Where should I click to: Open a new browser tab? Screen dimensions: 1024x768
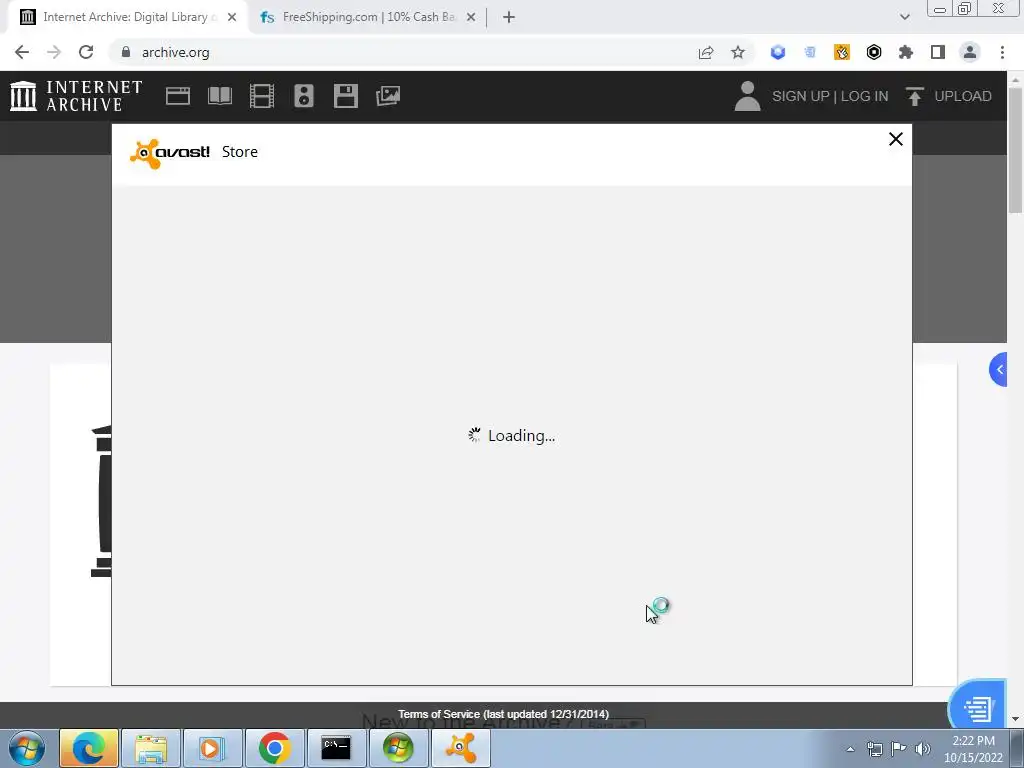coord(509,17)
